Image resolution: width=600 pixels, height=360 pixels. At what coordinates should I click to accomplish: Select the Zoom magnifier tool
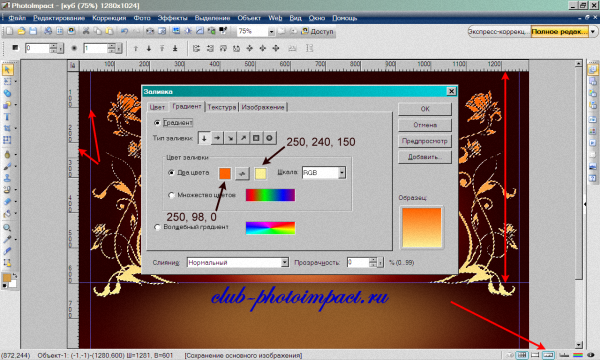[7, 228]
